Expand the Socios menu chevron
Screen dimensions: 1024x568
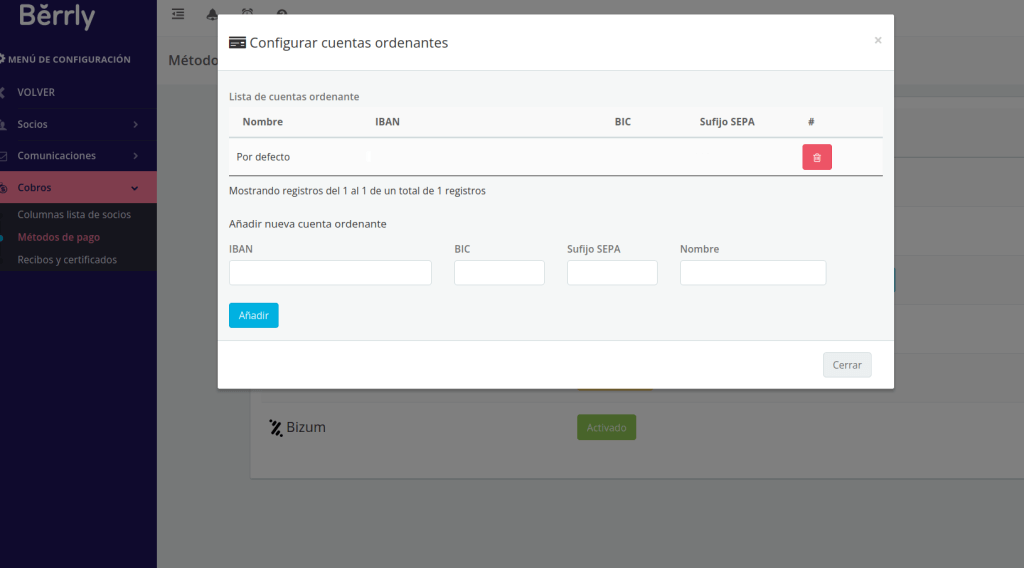(x=135, y=124)
